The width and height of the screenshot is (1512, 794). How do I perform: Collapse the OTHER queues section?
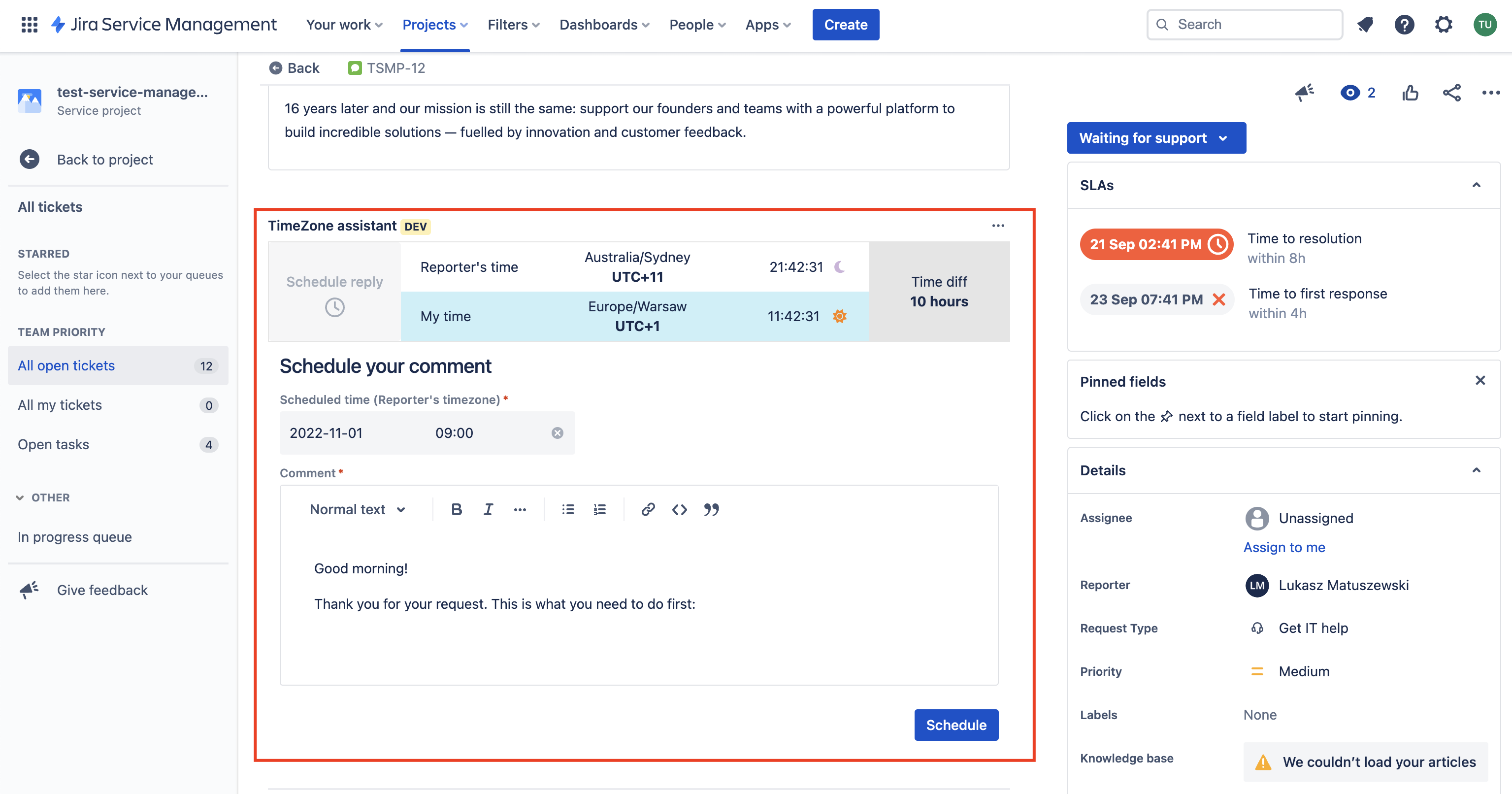pos(20,497)
